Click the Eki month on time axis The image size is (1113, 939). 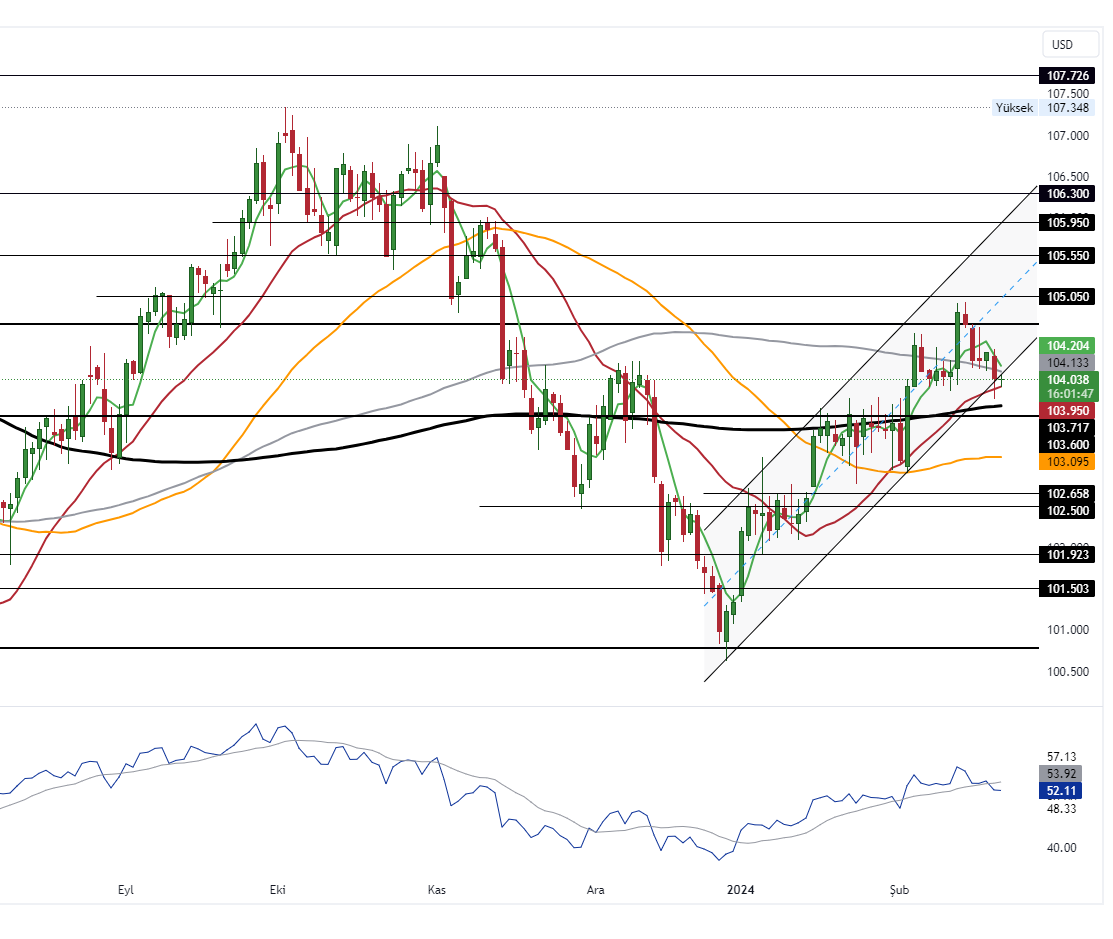tap(278, 890)
